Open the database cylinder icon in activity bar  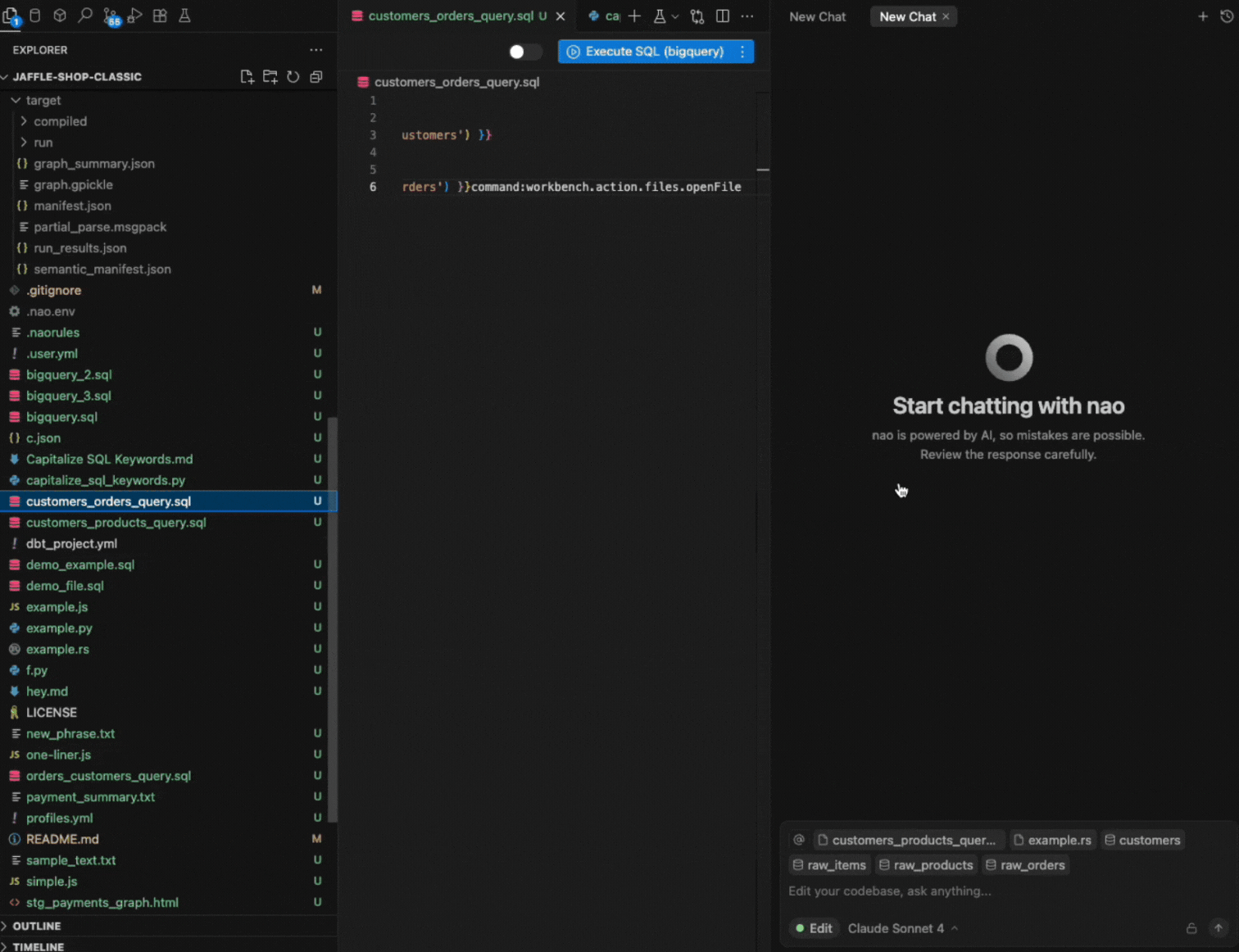35,16
